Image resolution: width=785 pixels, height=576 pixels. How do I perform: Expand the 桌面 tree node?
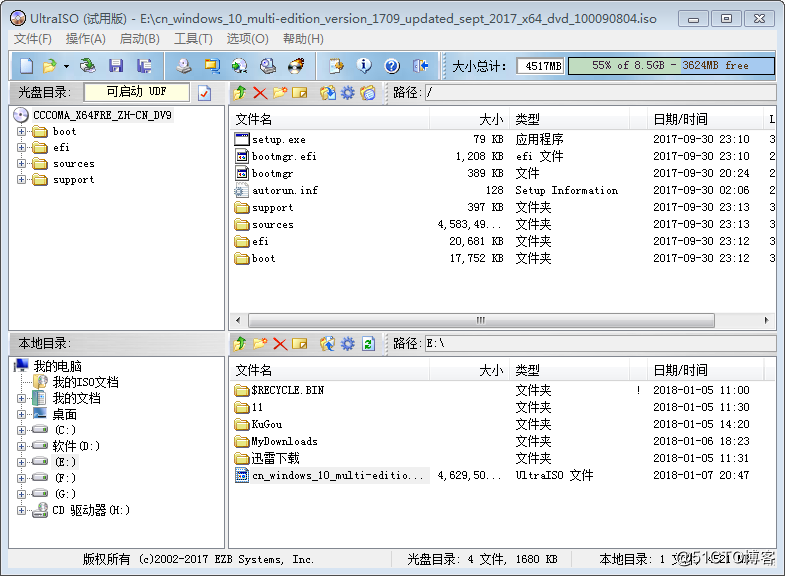pyautogui.click(x=21, y=414)
